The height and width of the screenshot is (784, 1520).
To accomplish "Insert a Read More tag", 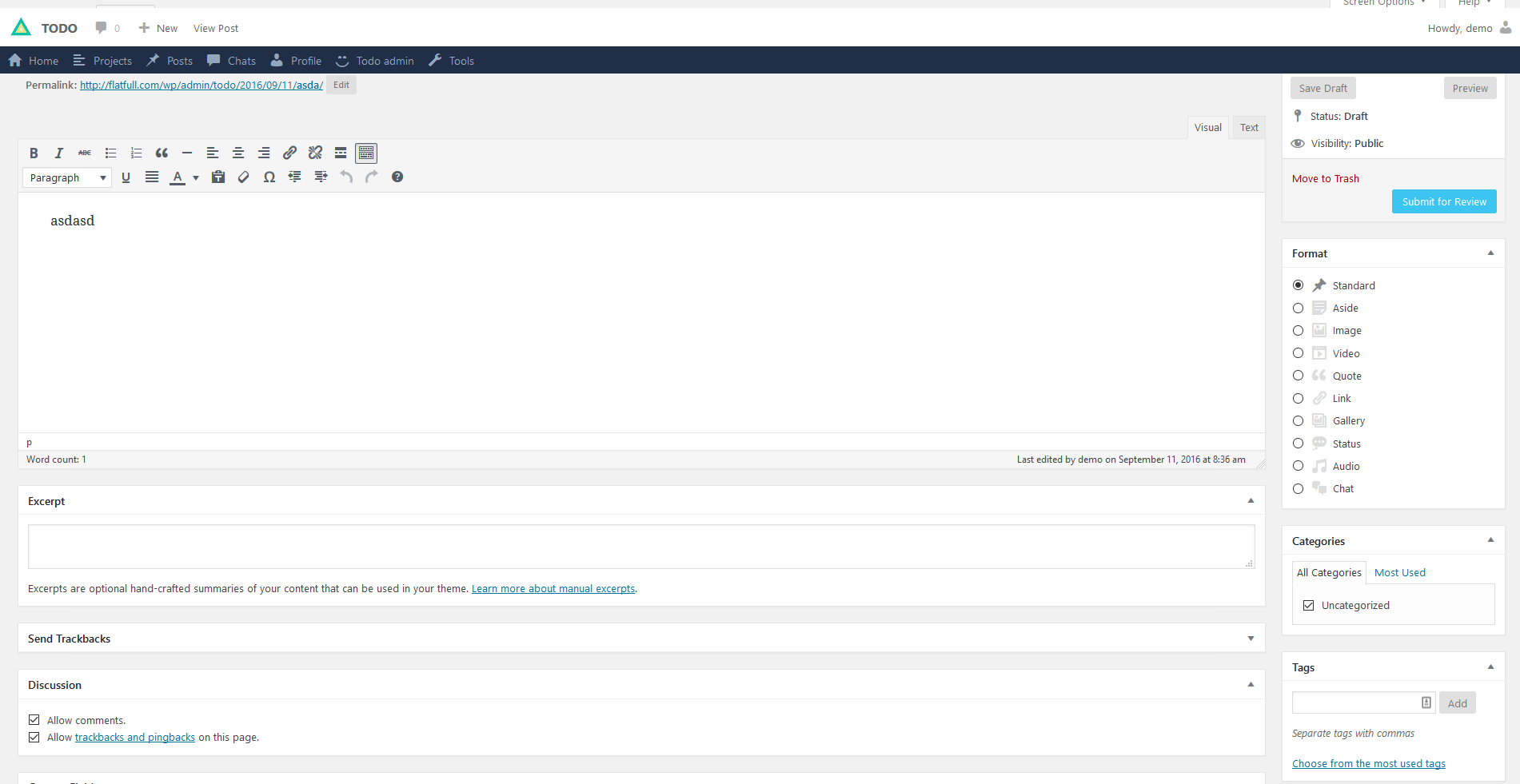I will pyautogui.click(x=341, y=153).
